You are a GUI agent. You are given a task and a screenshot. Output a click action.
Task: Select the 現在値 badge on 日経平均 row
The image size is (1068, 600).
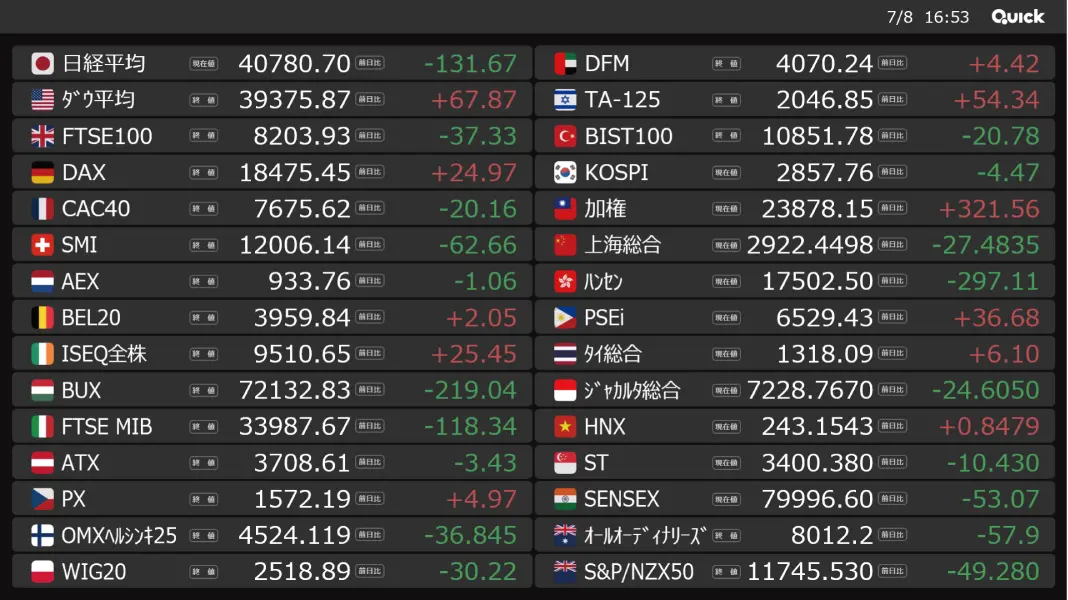[x=203, y=63]
